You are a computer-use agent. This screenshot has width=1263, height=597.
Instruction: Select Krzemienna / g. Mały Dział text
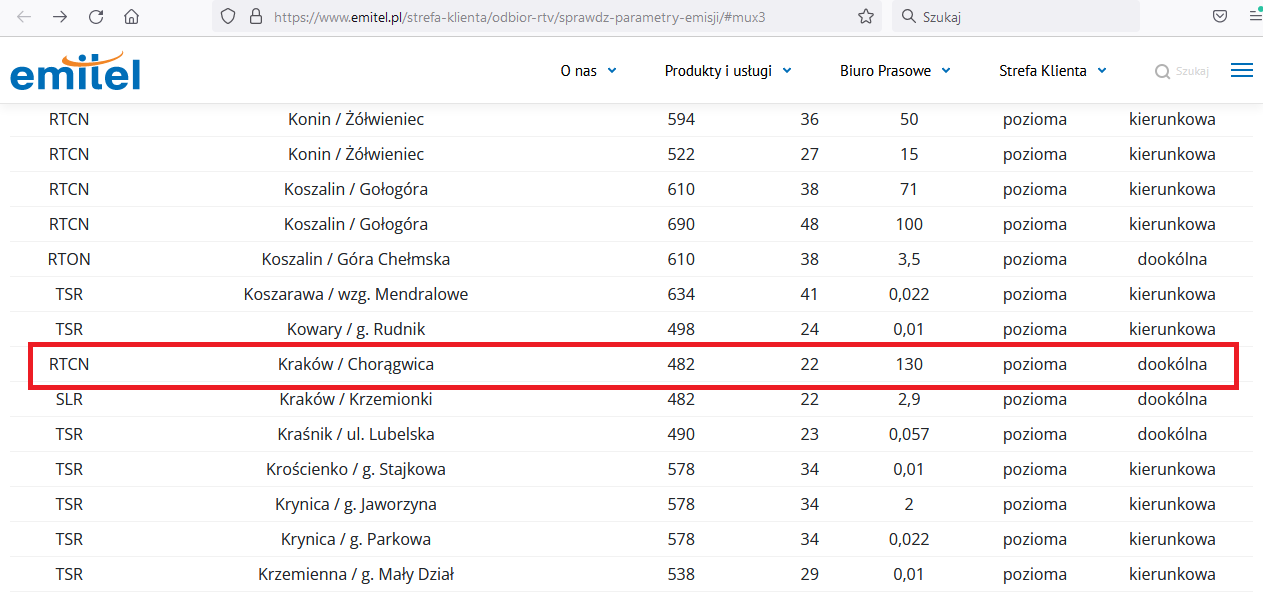(x=356, y=575)
